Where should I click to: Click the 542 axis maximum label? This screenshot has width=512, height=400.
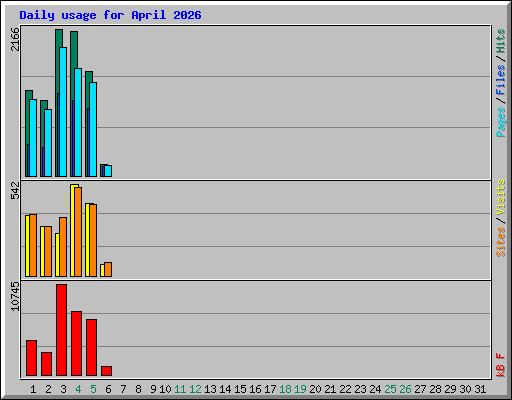tap(15, 190)
